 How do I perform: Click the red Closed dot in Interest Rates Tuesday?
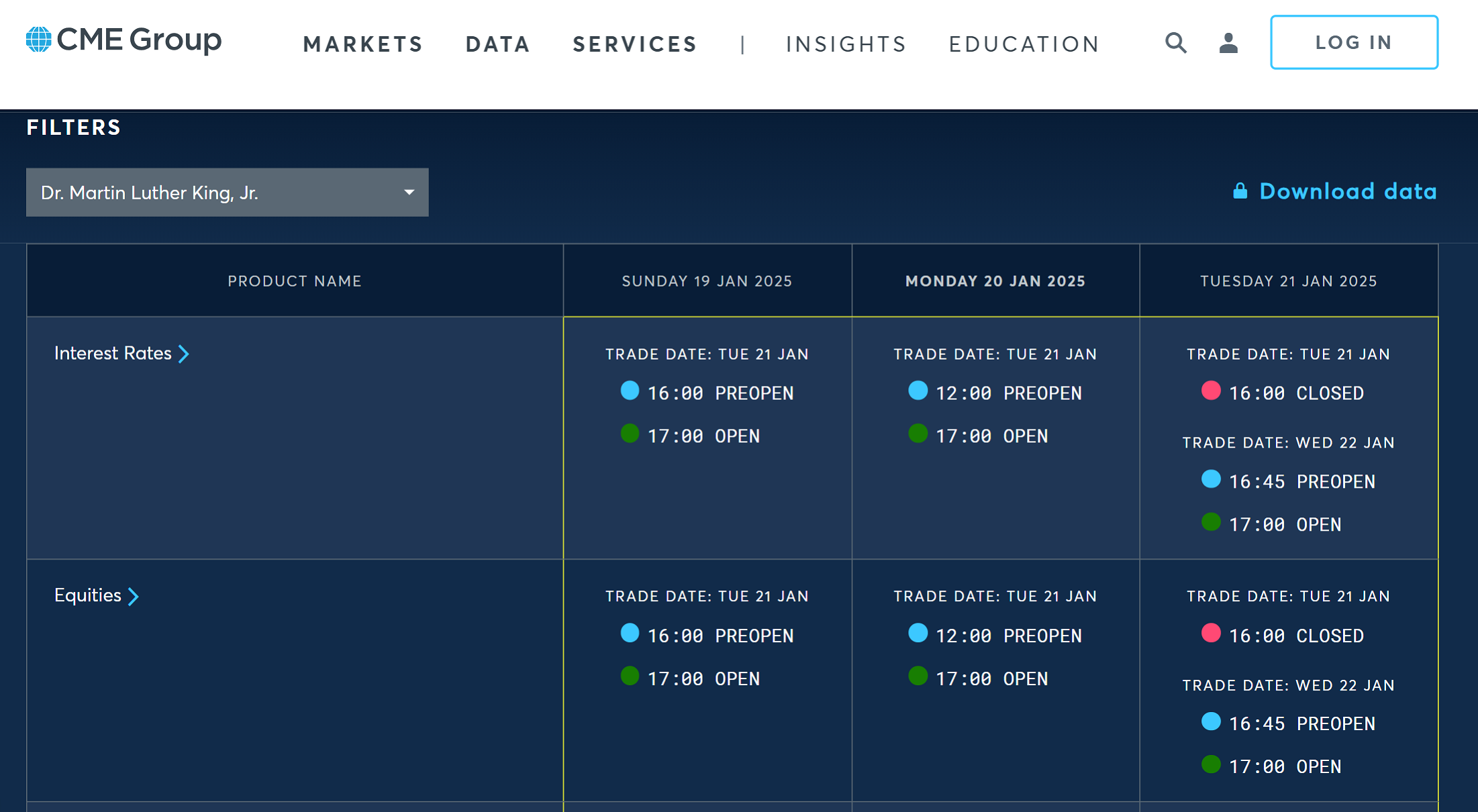coord(1211,391)
